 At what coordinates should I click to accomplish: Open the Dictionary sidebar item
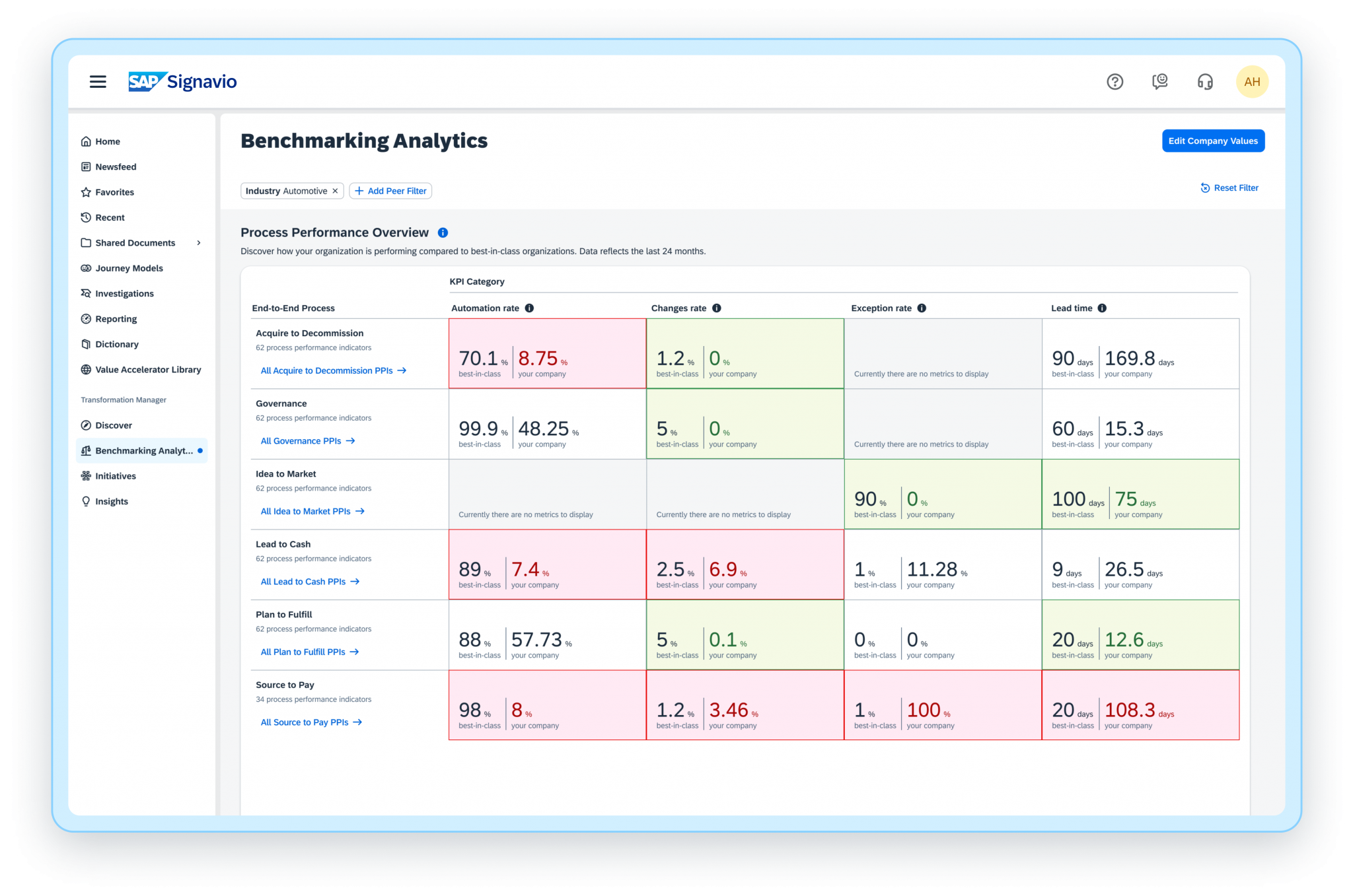(x=116, y=344)
